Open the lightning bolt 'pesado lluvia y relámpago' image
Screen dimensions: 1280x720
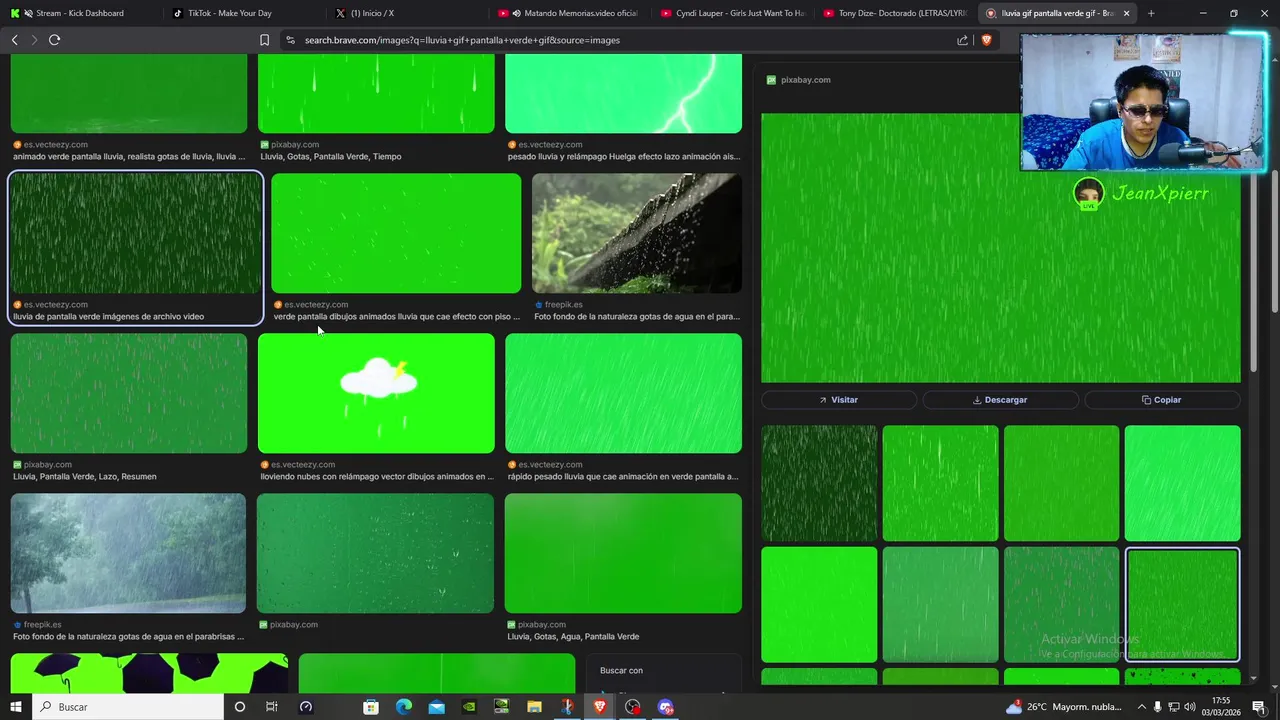[623, 93]
